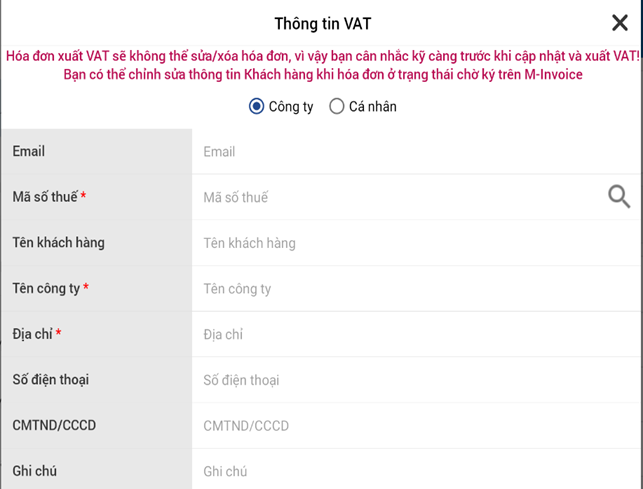Select the Cá nhân radio button
The width and height of the screenshot is (643, 489).
click(x=337, y=106)
